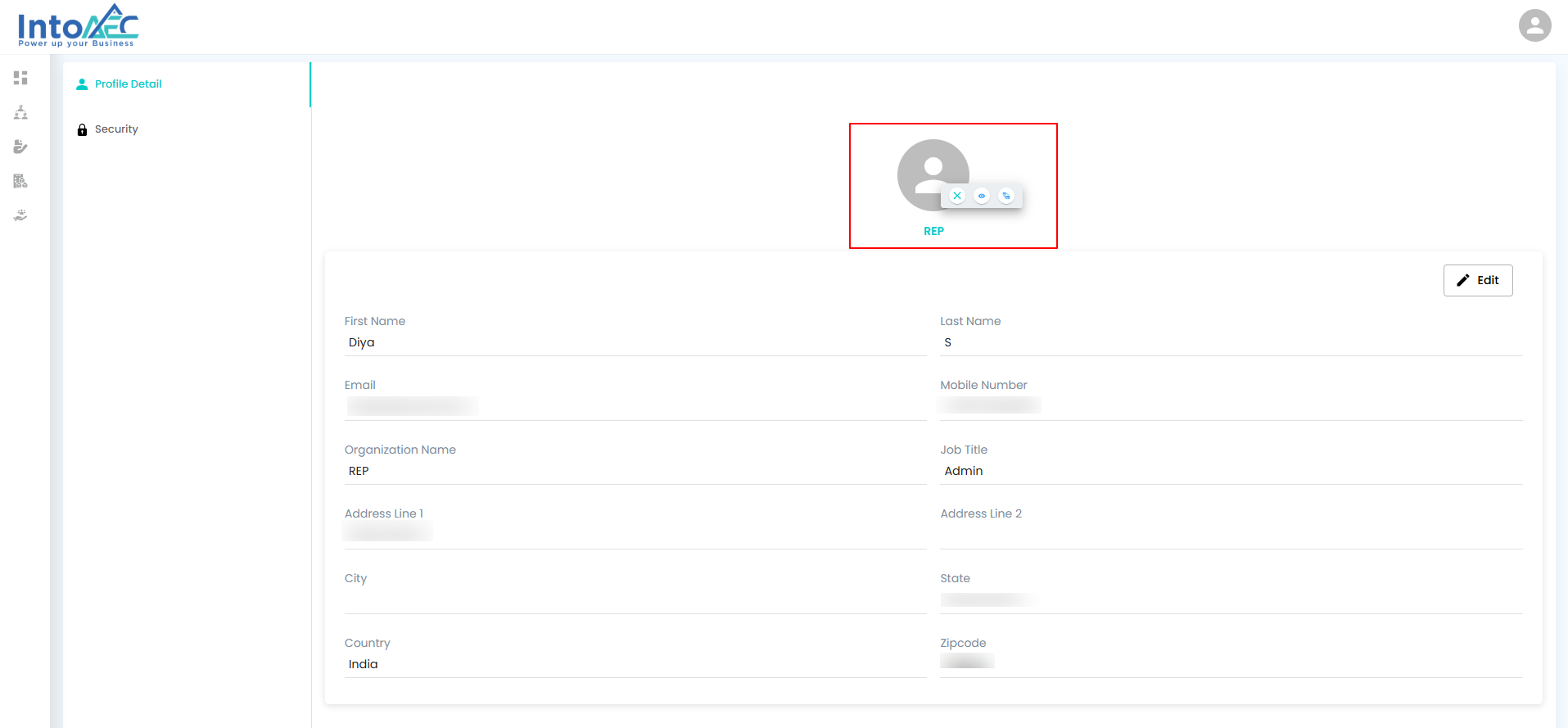This screenshot has height=728, width=1568.
Task: Click the change photo icon on avatar
Action: pos(1006,196)
